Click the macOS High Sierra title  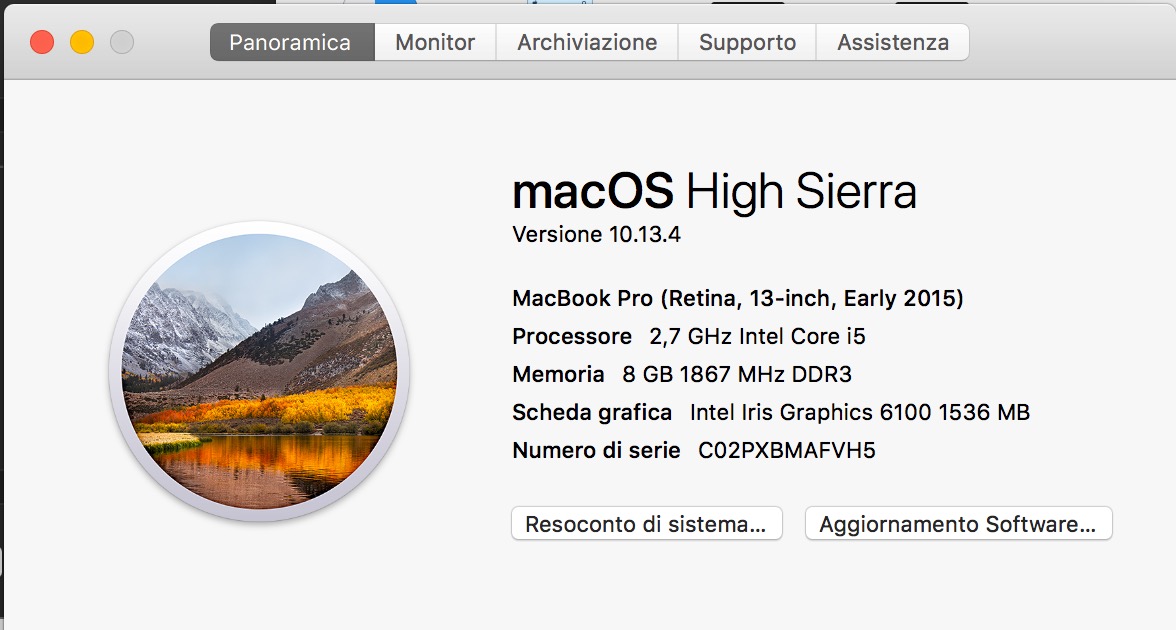click(x=714, y=190)
